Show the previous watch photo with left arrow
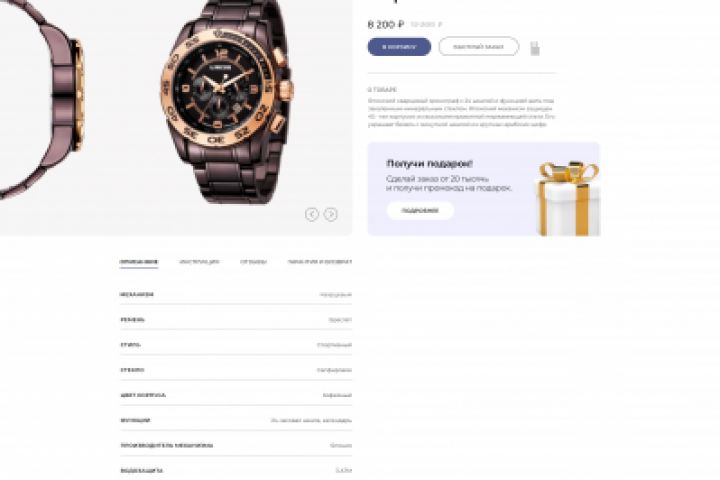The height and width of the screenshot is (480, 720). [x=312, y=214]
